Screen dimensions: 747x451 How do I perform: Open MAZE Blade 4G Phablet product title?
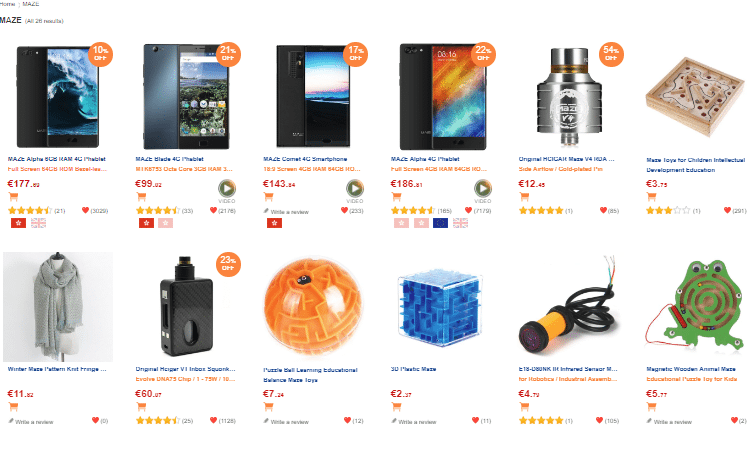coord(169,159)
